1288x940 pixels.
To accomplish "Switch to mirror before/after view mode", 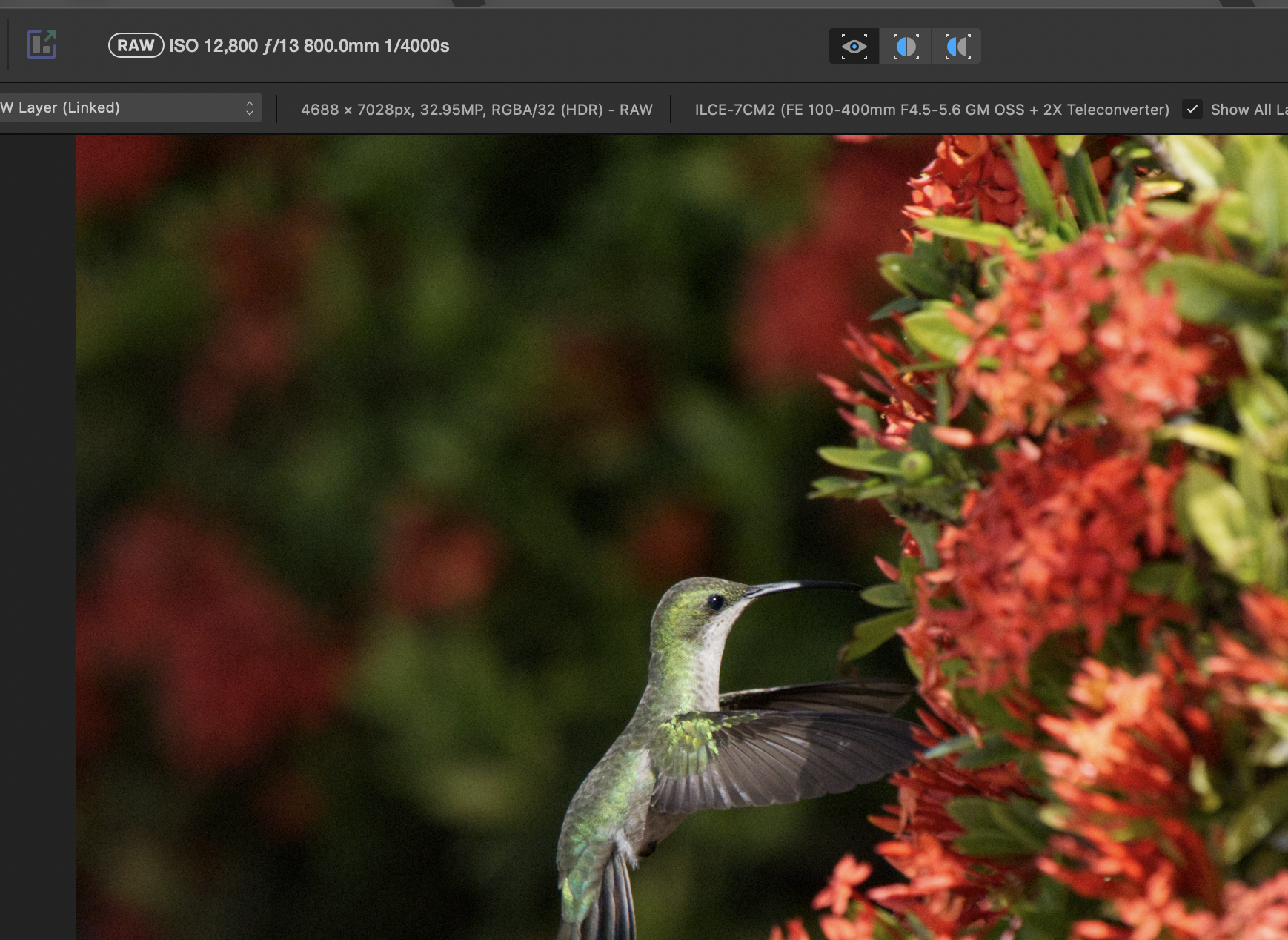I will (x=957, y=47).
